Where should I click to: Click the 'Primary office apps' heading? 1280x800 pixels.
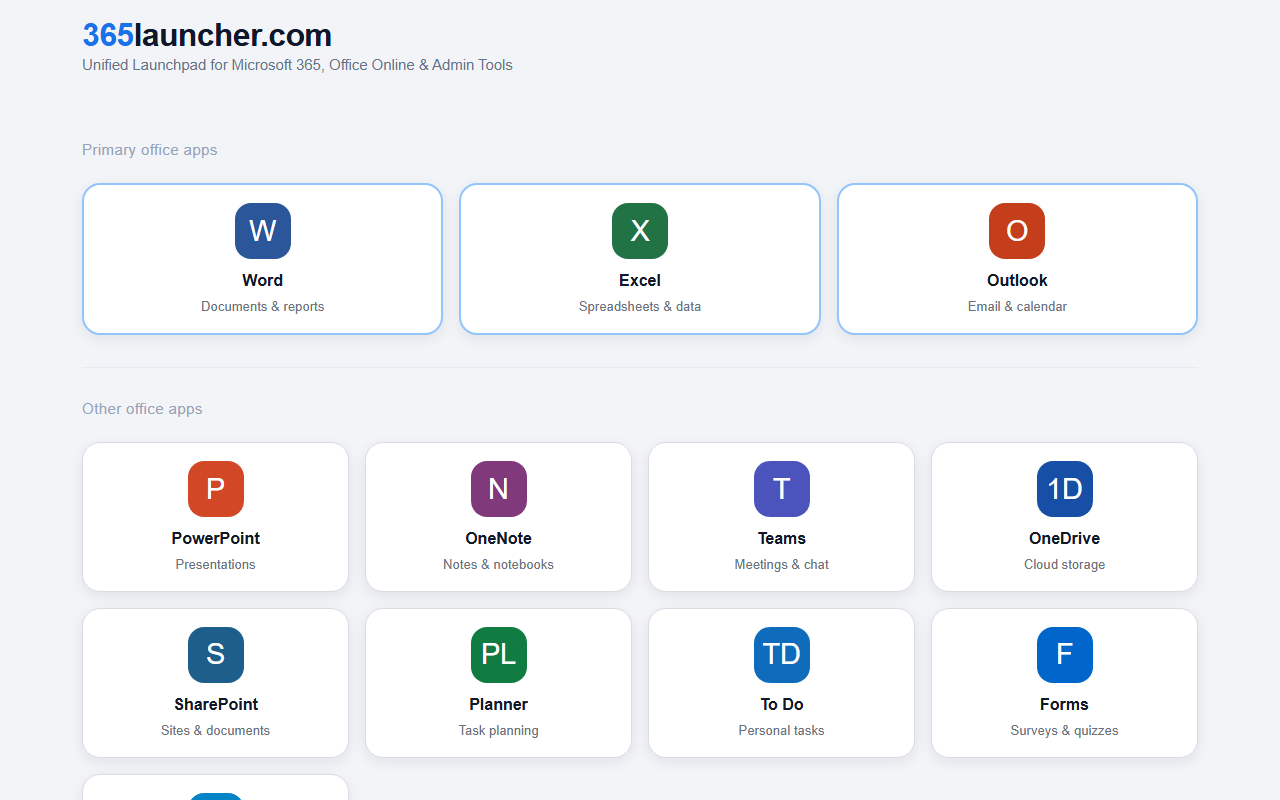point(150,150)
